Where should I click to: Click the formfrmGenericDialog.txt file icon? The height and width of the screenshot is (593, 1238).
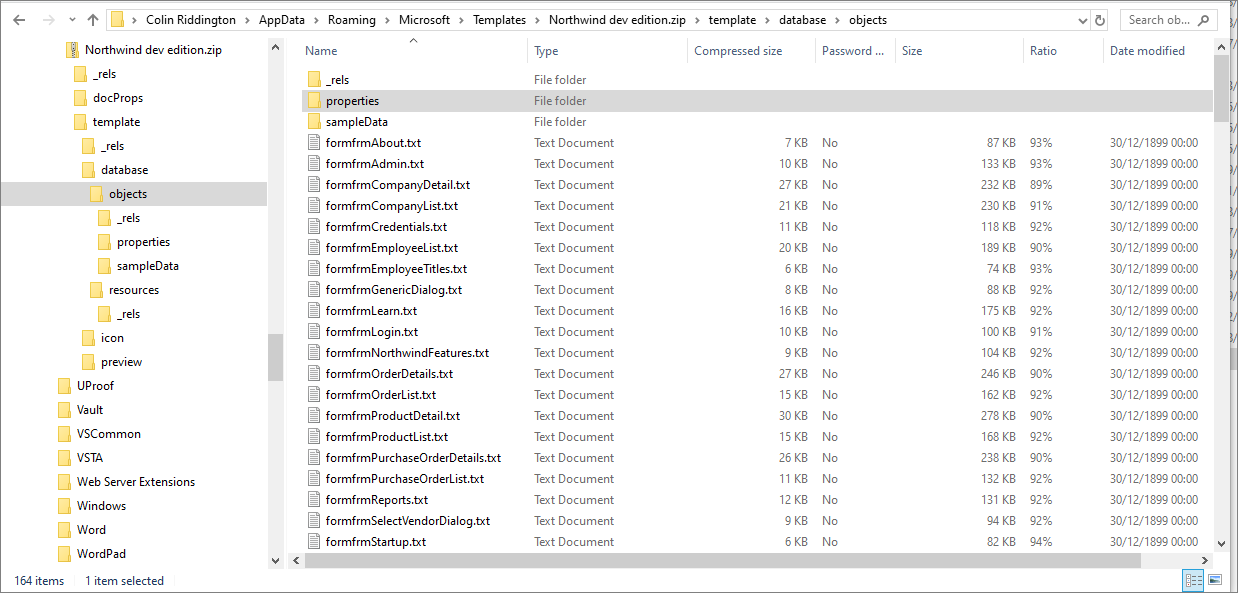(314, 290)
